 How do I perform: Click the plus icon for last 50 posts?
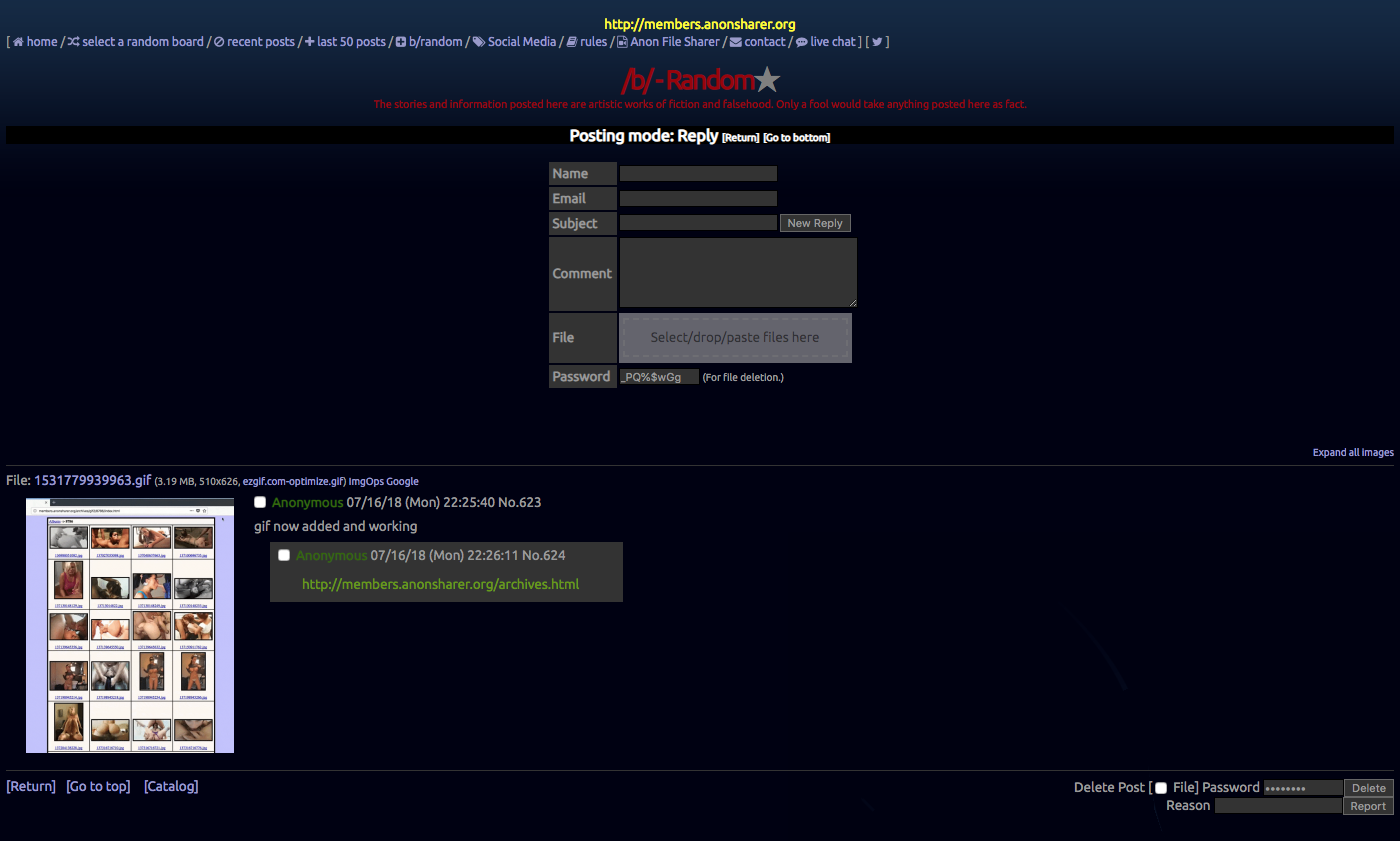point(309,42)
